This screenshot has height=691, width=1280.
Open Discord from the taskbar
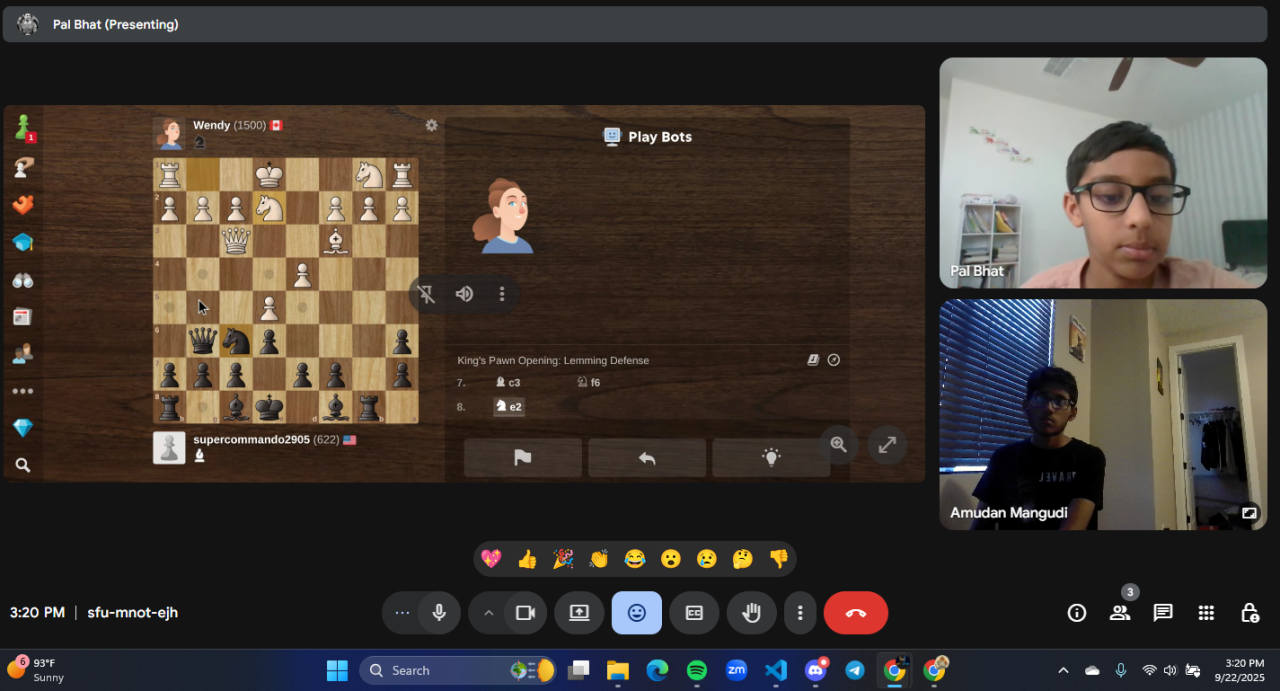pyautogui.click(x=815, y=670)
